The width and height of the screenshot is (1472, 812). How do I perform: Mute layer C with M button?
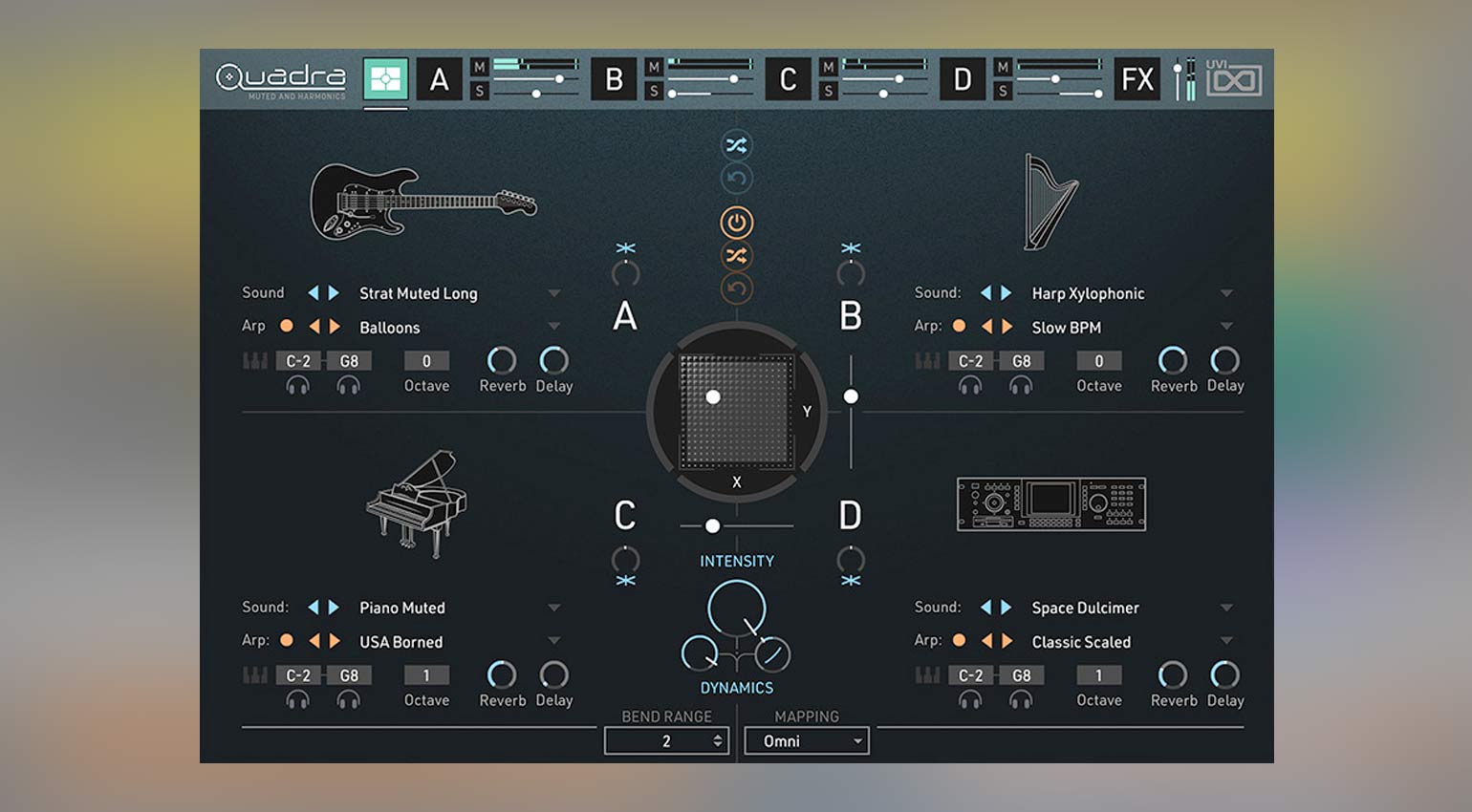pyautogui.click(x=829, y=67)
